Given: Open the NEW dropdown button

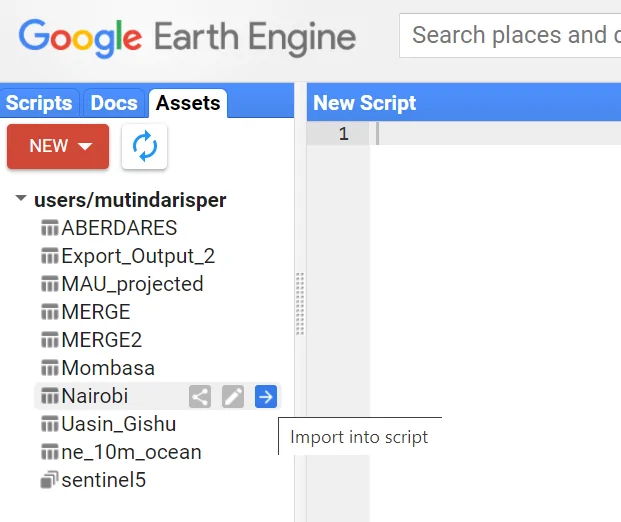Looking at the screenshot, I should pyautogui.click(x=58, y=146).
